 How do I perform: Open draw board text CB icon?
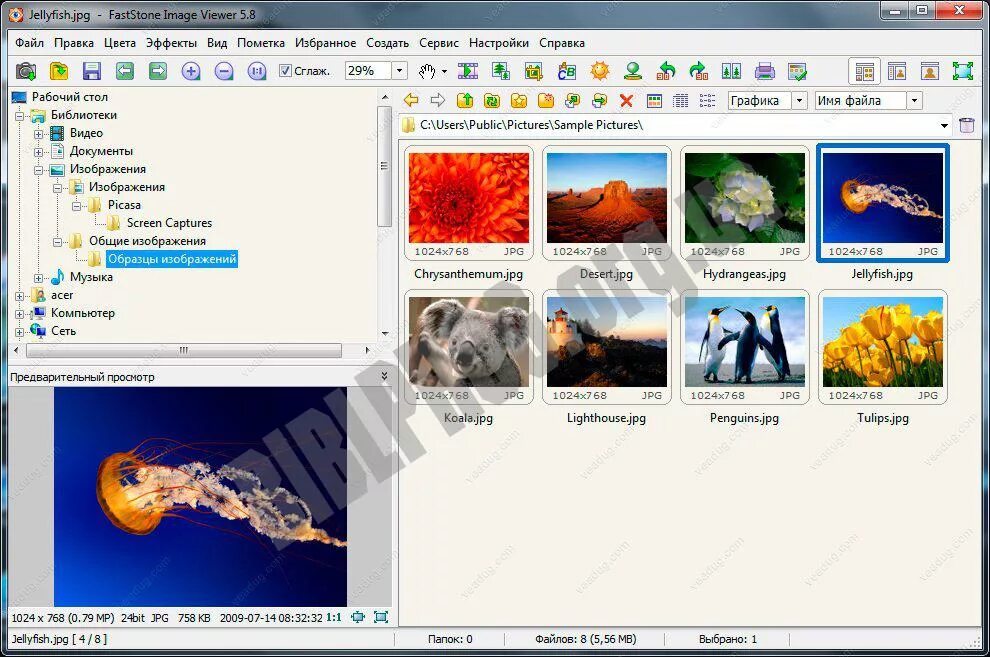coord(566,71)
